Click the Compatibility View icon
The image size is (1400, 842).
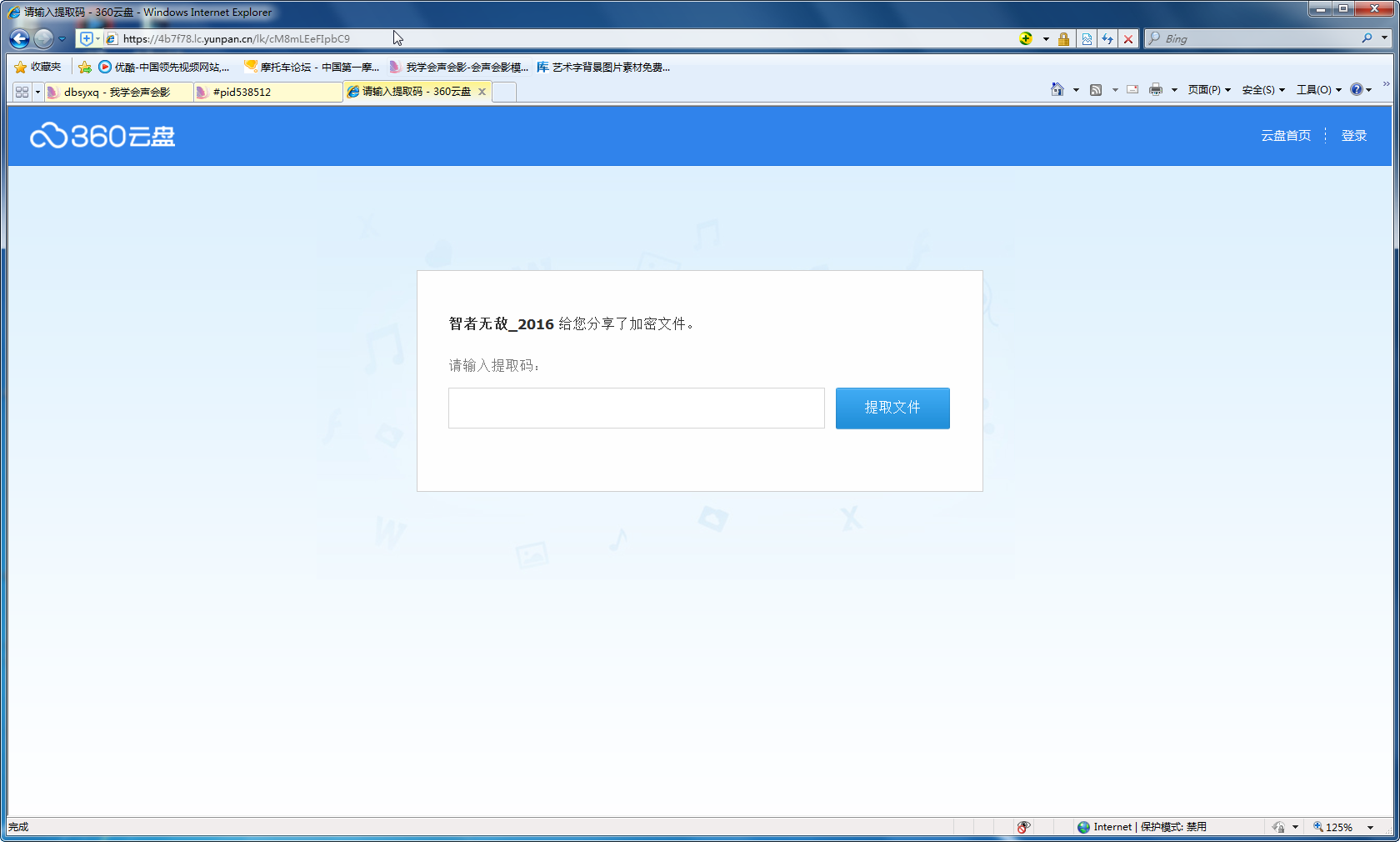point(1087,39)
